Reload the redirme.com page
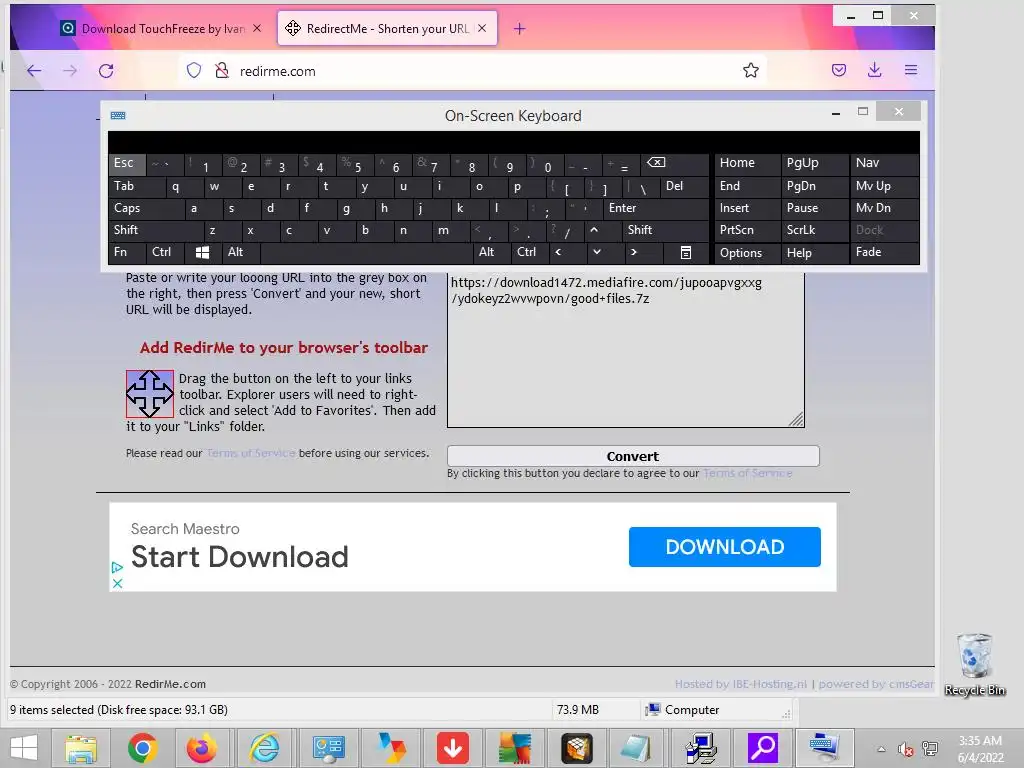 106,71
